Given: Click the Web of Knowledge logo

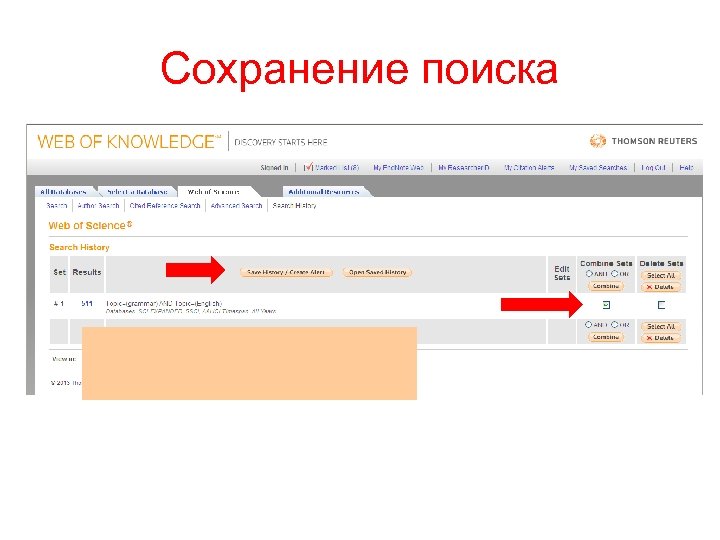Looking at the screenshot, I should point(129,141).
